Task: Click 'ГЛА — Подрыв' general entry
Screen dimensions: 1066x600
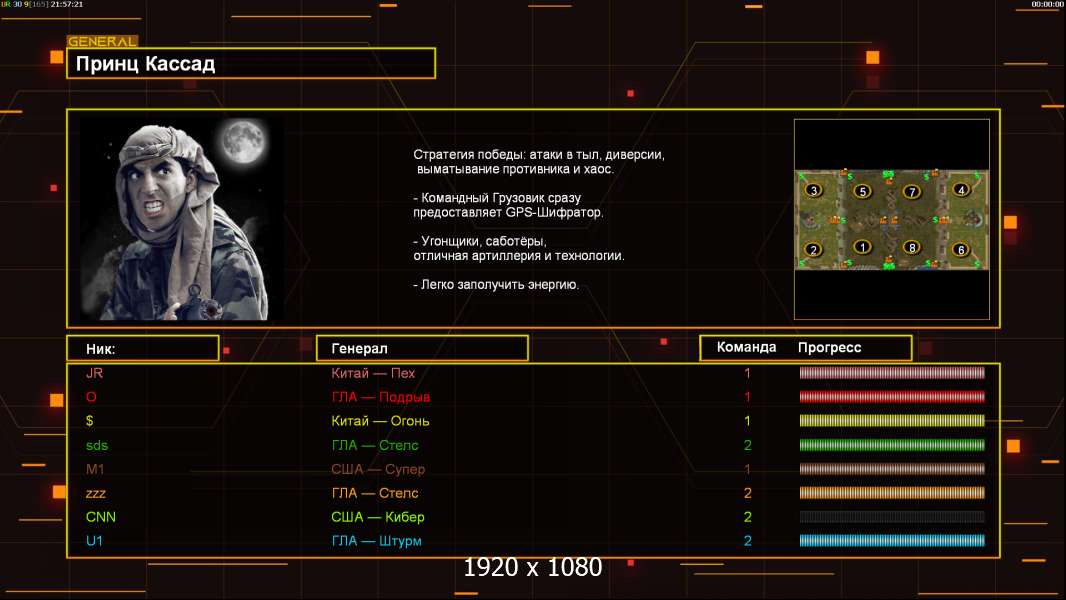Action: [380, 396]
